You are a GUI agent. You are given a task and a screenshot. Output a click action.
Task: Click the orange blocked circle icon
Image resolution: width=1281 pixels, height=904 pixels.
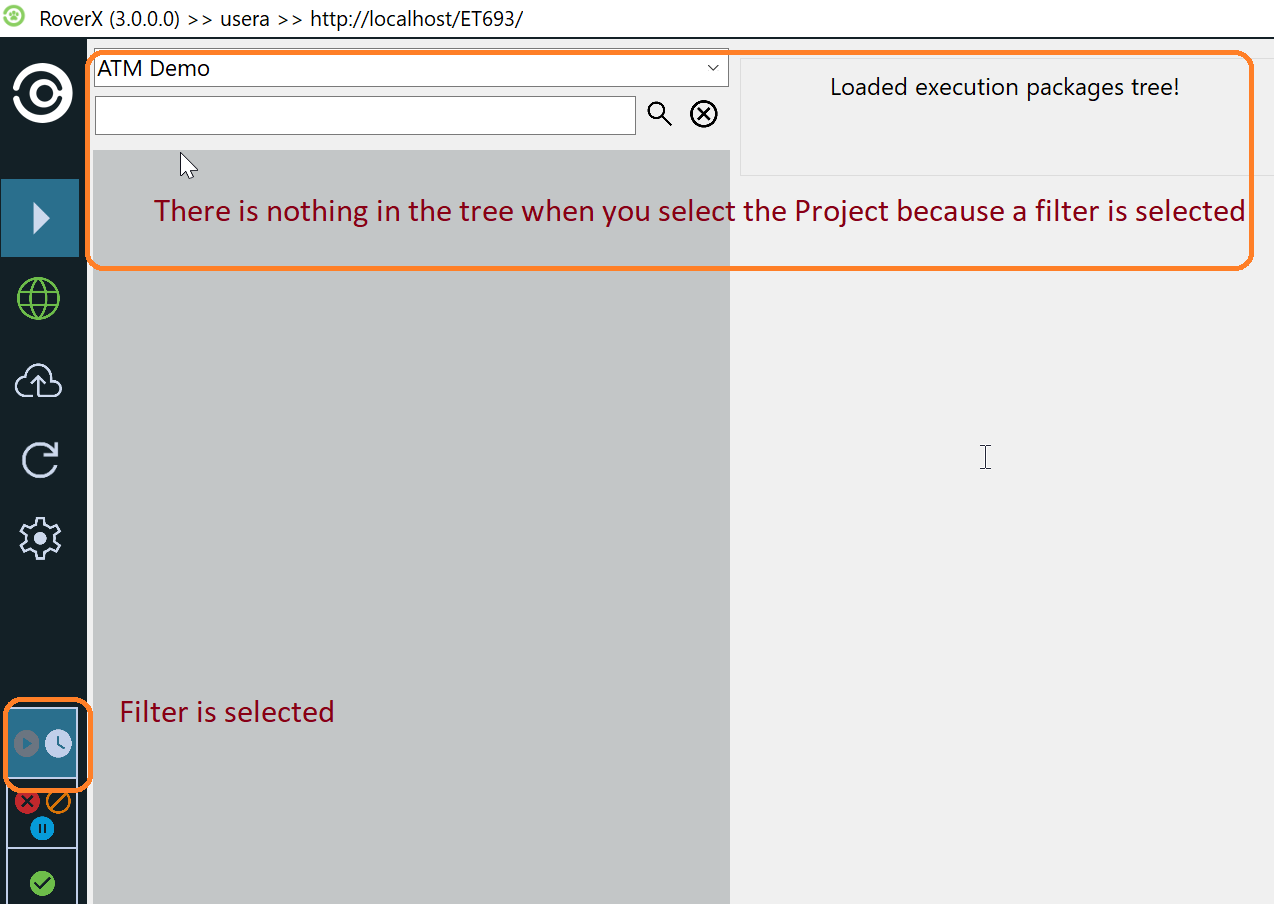[59, 802]
